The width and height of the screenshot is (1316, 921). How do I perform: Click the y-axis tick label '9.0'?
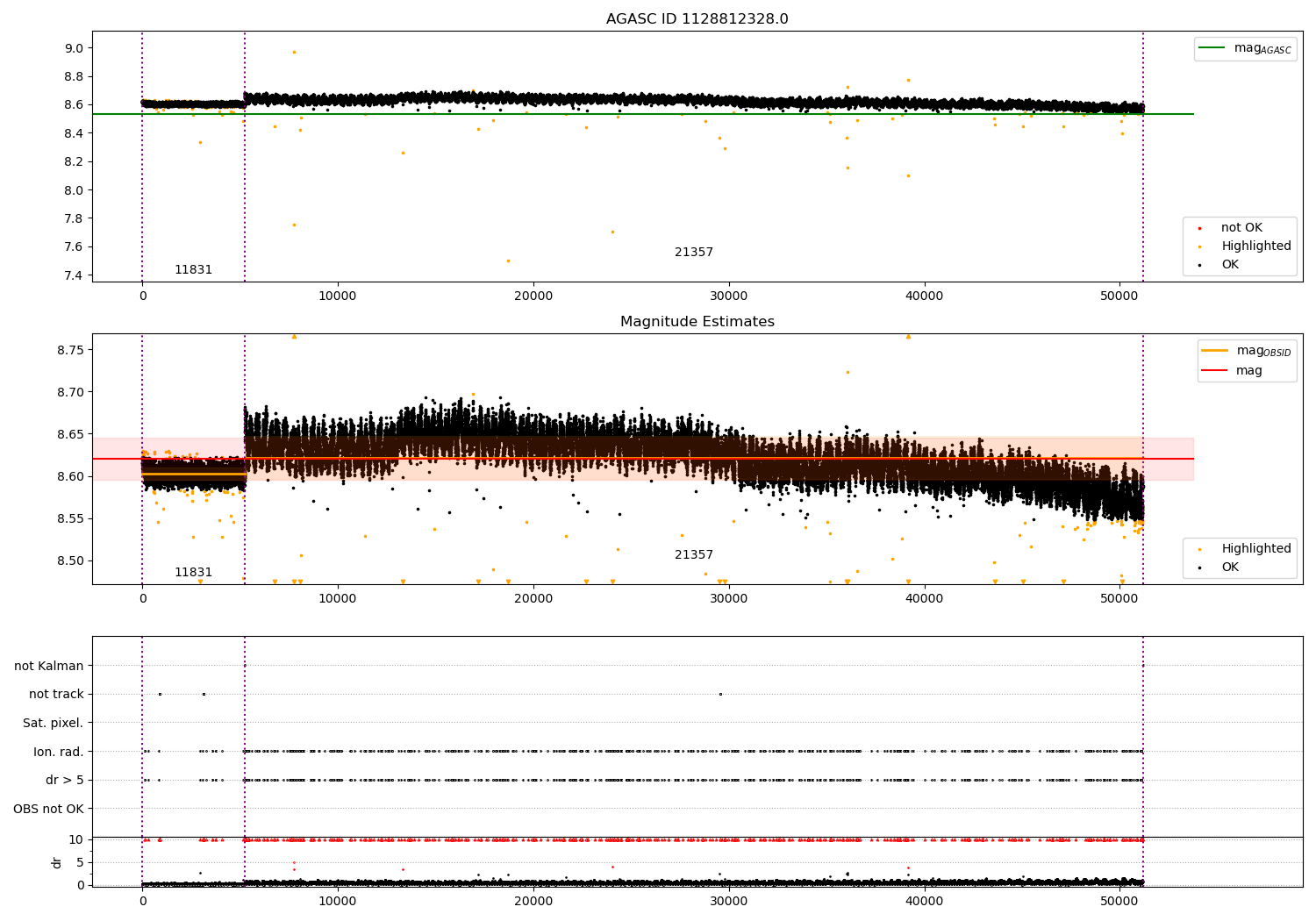[x=74, y=49]
